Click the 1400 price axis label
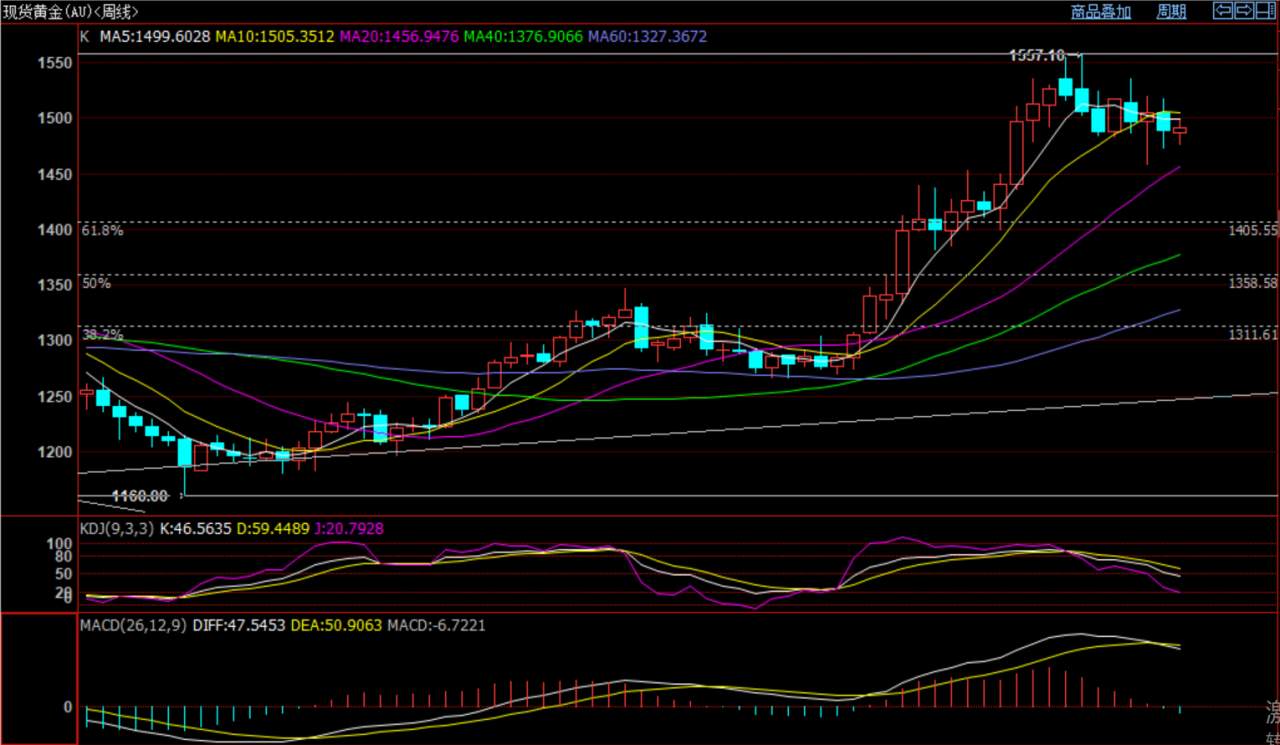The height and width of the screenshot is (745, 1280). click(54, 229)
